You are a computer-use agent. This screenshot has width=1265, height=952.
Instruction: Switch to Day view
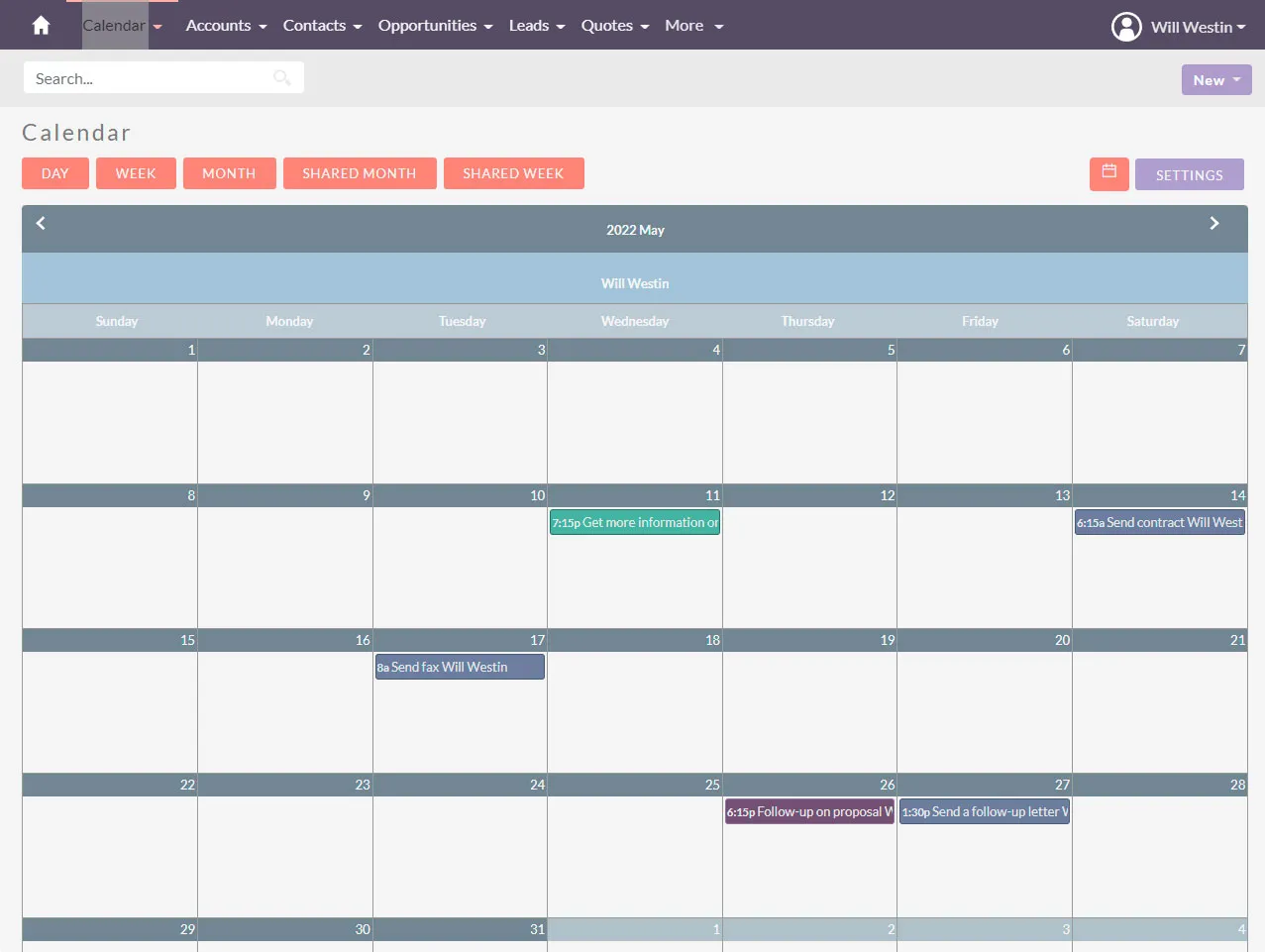[55, 173]
